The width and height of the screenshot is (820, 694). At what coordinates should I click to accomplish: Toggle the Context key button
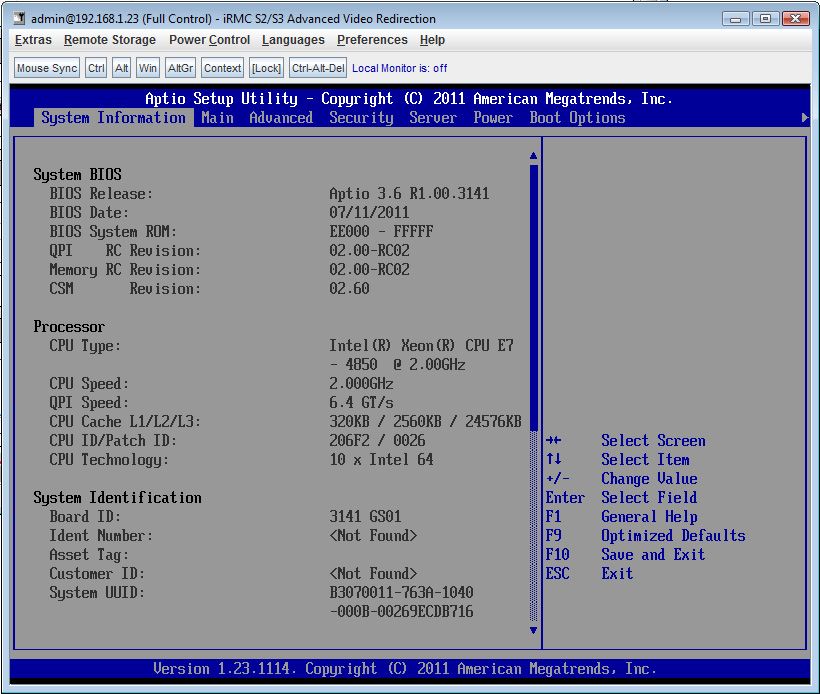click(223, 68)
